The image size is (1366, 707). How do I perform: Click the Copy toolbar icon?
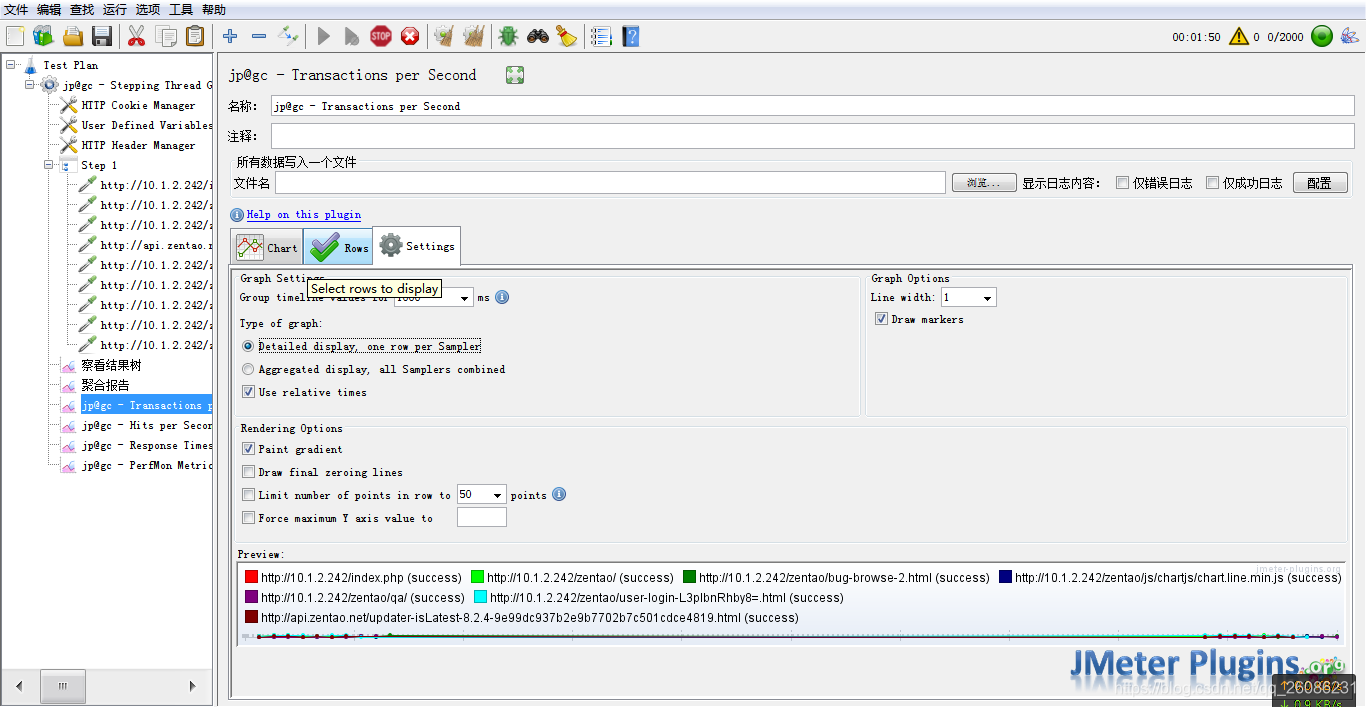[x=166, y=36]
